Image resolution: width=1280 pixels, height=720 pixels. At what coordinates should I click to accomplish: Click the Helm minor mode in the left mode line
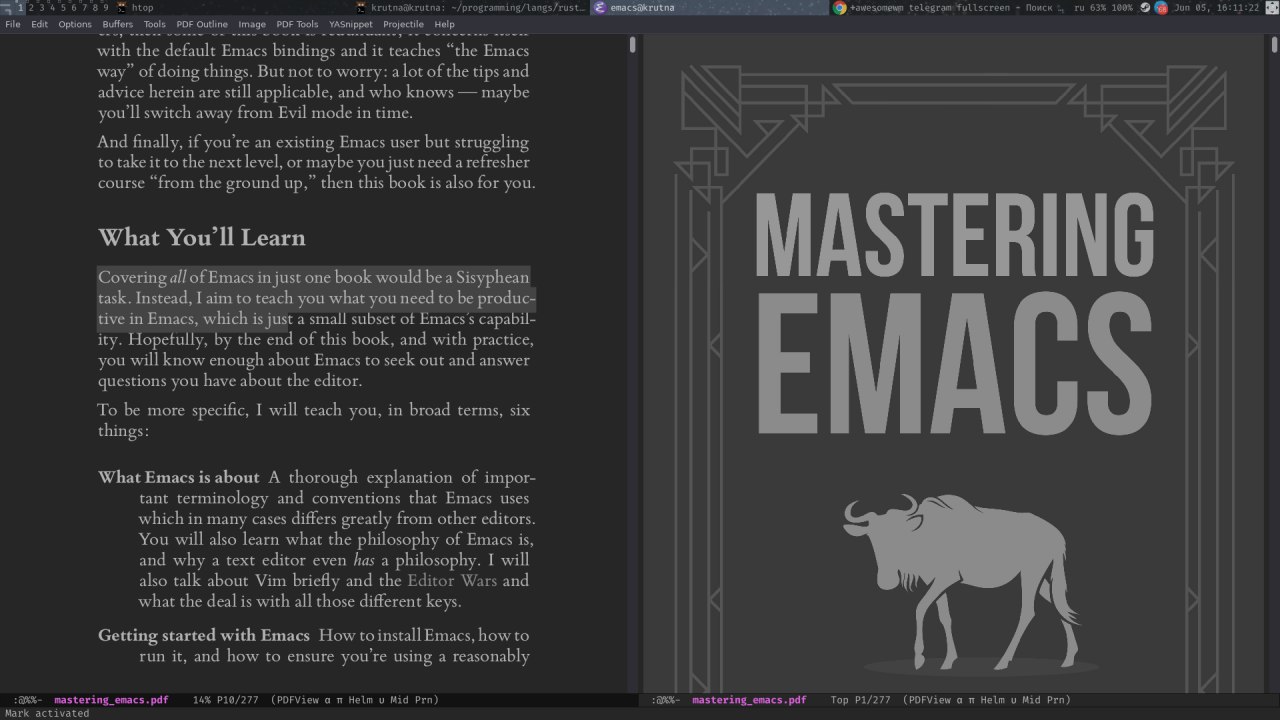point(361,700)
